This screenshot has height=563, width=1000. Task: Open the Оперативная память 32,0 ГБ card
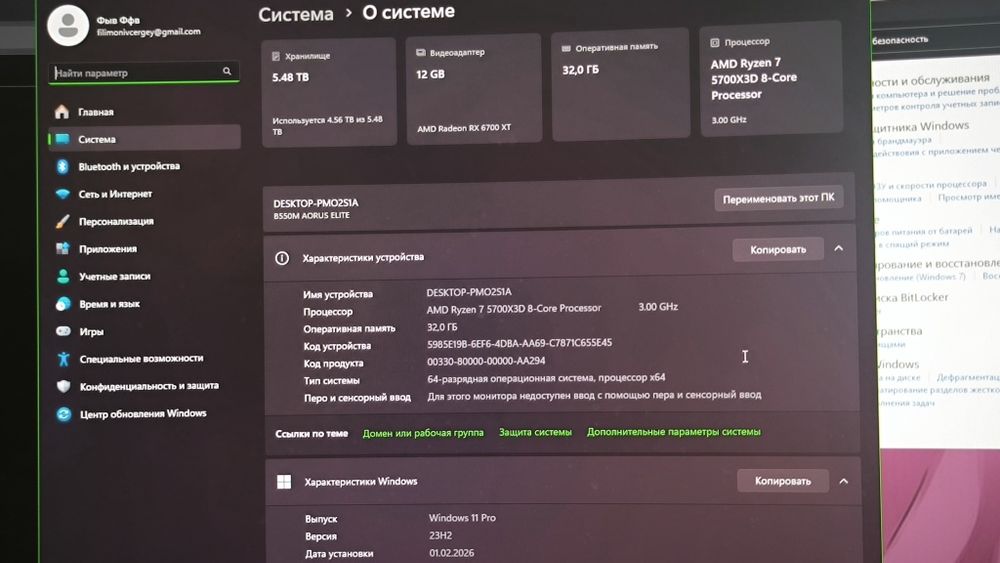[621, 84]
